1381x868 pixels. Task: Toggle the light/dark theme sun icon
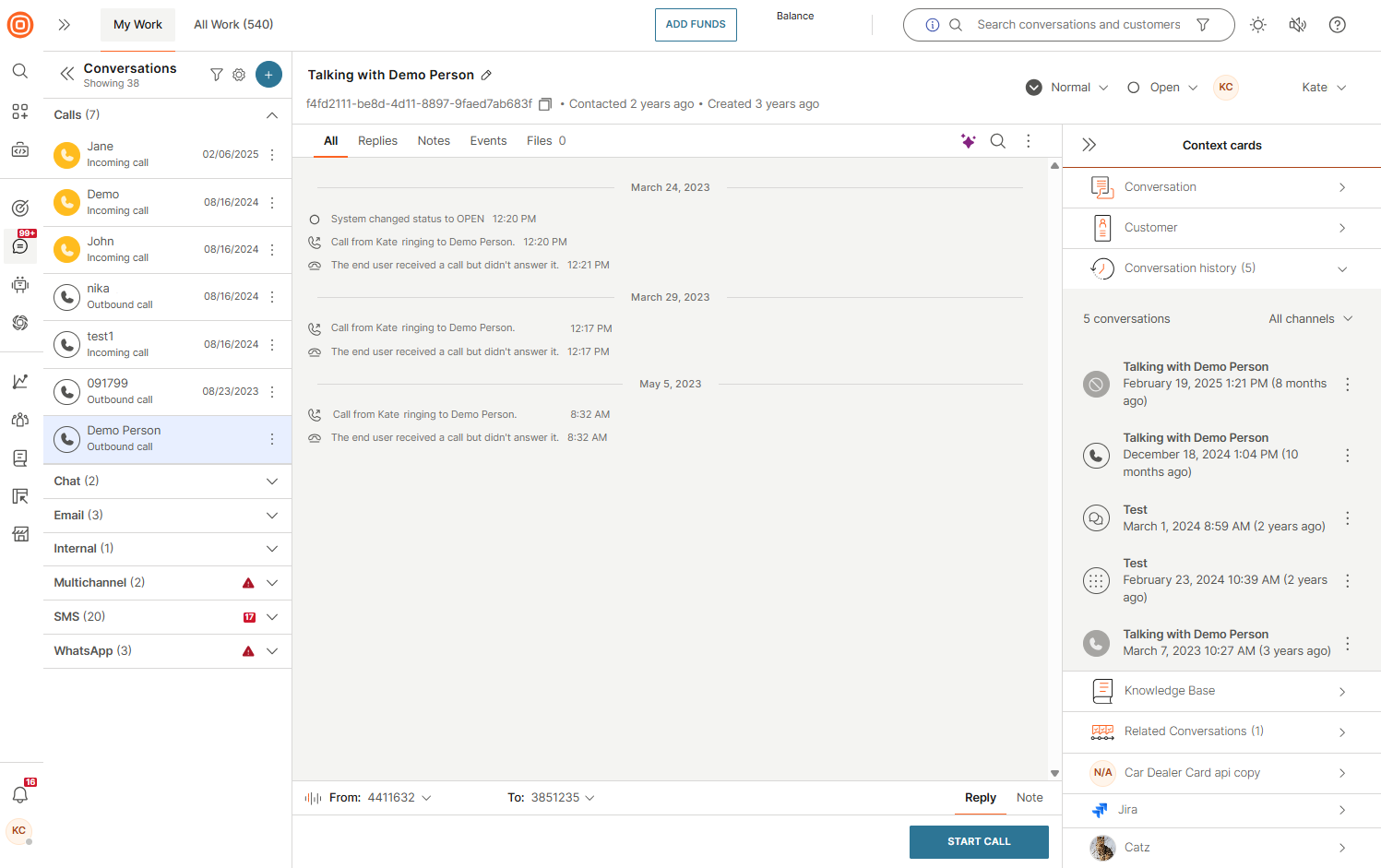pyautogui.click(x=1257, y=25)
